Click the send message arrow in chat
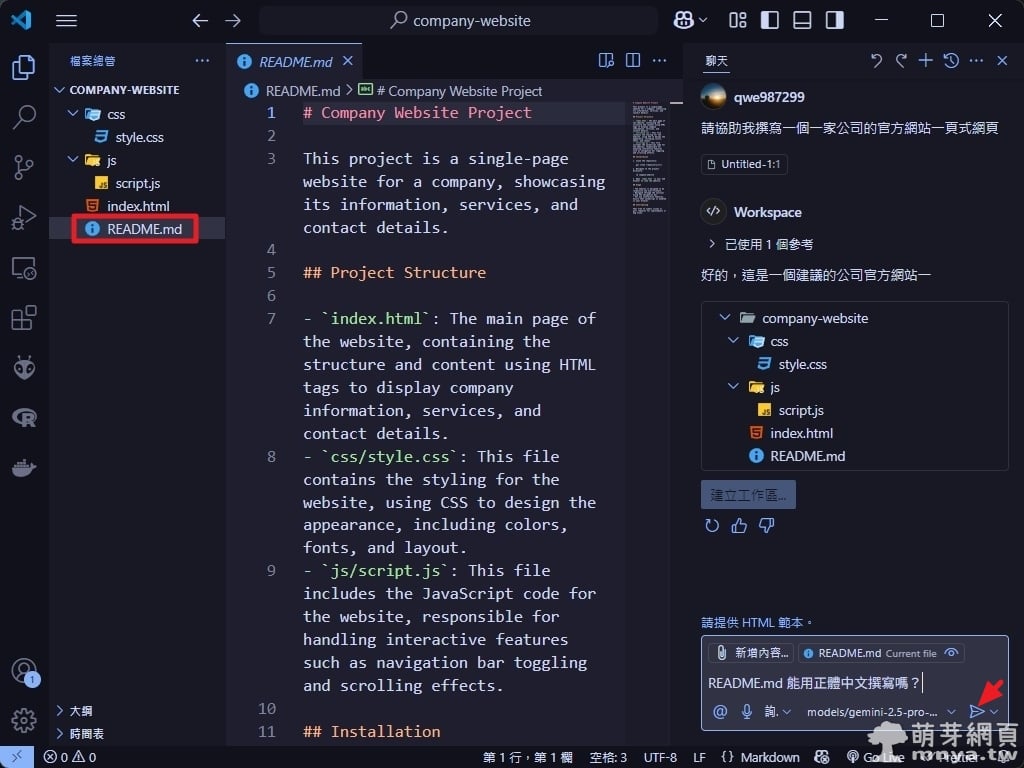Viewport: 1024px width, 768px height. [977, 711]
